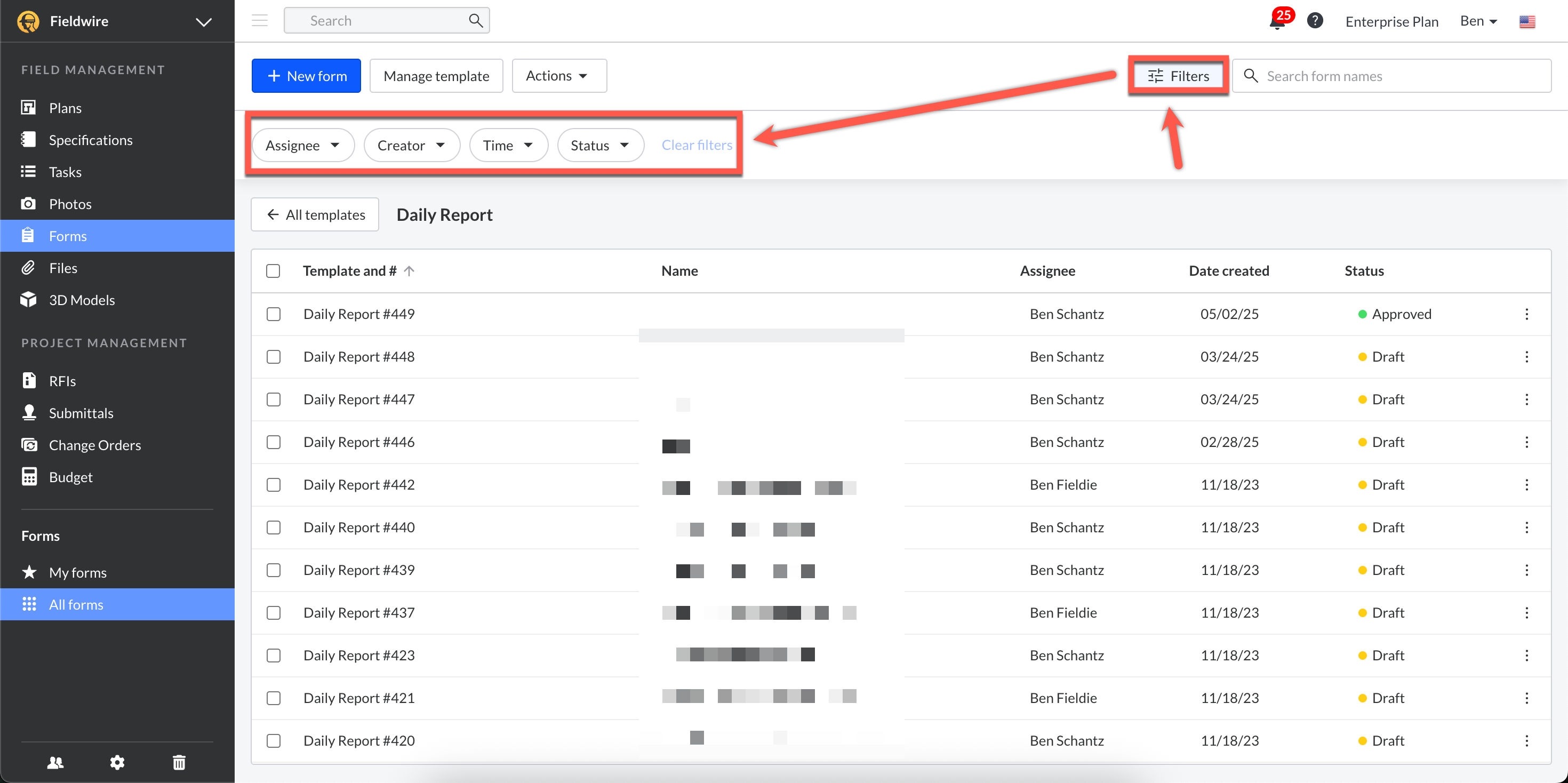Viewport: 1568px width, 783px height.
Task: Click the US flag language icon
Action: 1526,21
